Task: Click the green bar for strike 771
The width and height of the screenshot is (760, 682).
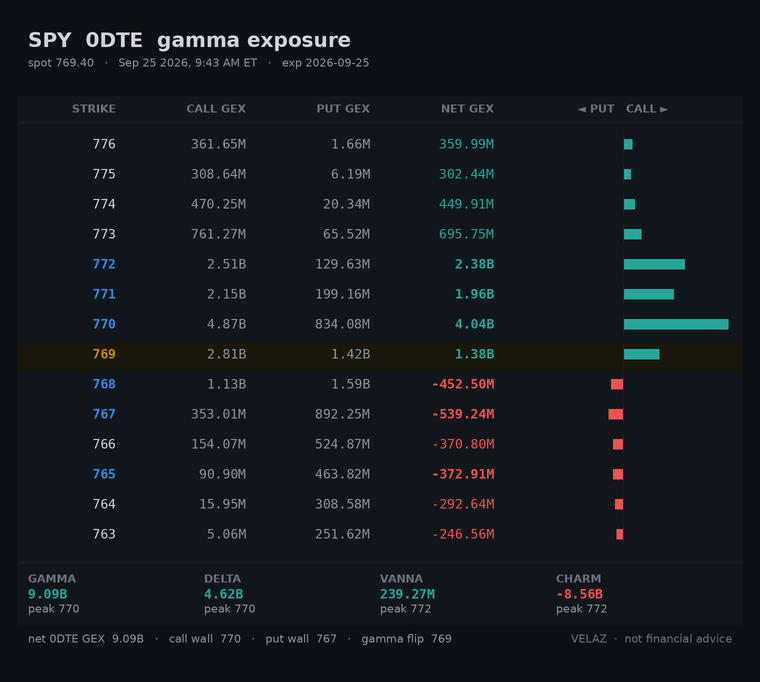Action: [649, 294]
